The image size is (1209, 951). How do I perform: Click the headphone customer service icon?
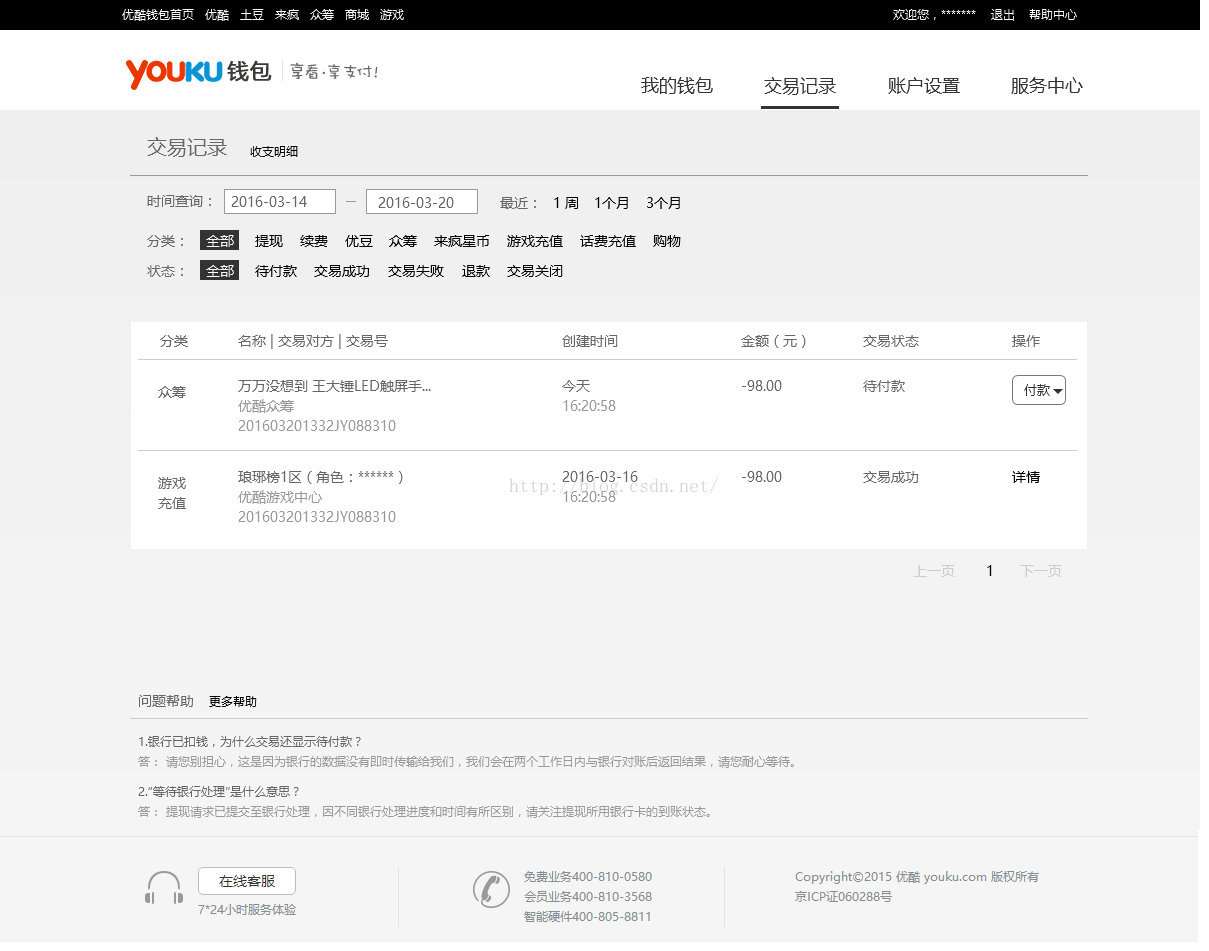click(164, 888)
